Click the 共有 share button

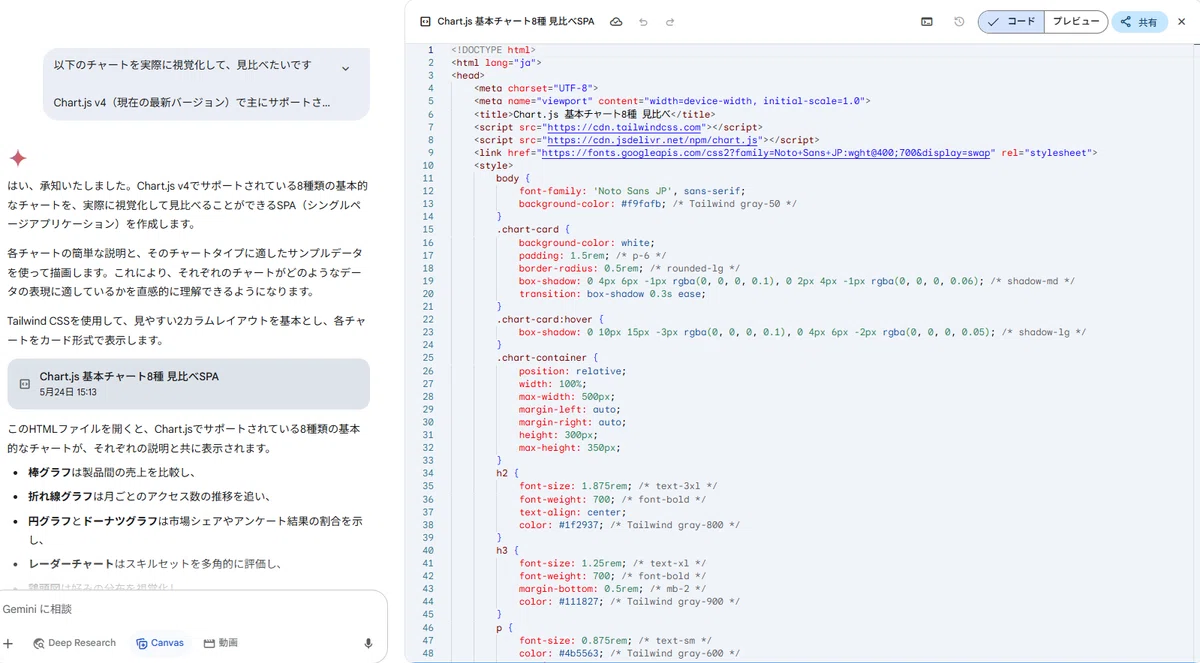1139,21
